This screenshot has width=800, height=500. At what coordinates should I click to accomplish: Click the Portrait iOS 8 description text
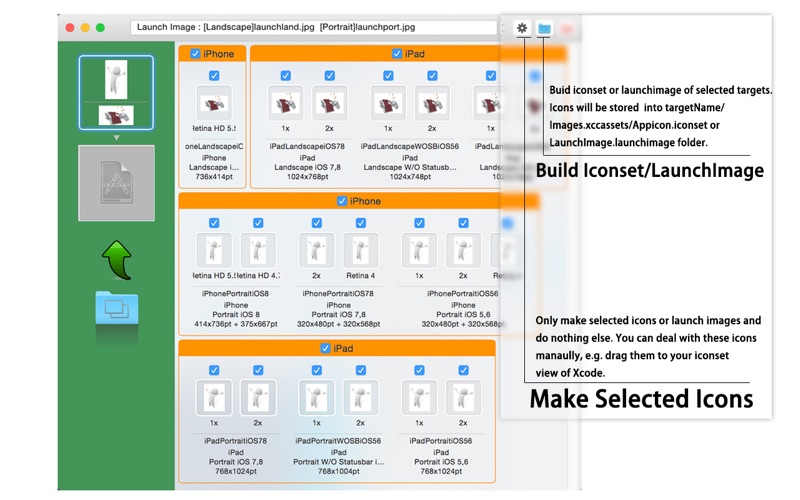click(236, 314)
